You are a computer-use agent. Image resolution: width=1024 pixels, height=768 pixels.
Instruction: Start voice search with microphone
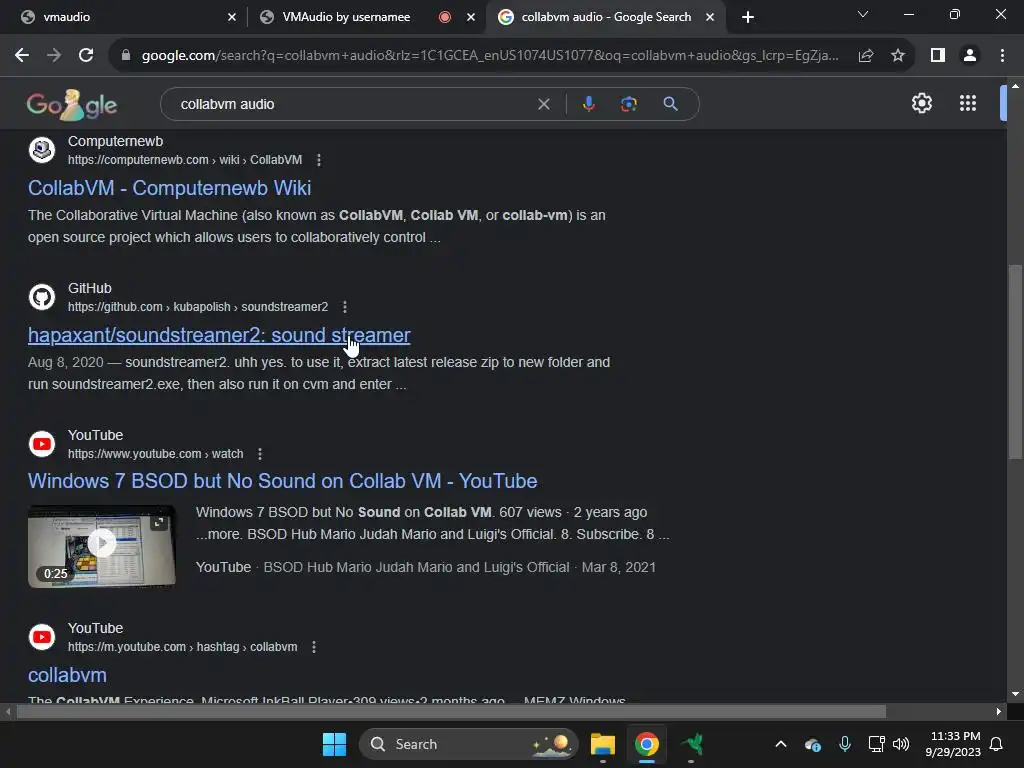click(588, 104)
